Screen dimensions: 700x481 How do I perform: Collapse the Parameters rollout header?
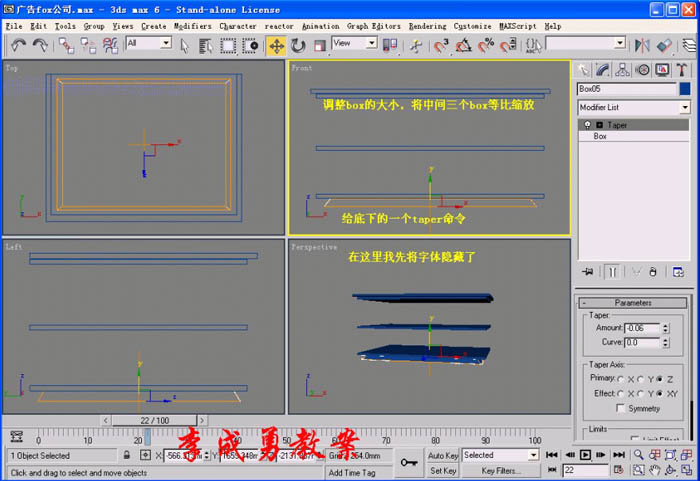click(x=633, y=303)
